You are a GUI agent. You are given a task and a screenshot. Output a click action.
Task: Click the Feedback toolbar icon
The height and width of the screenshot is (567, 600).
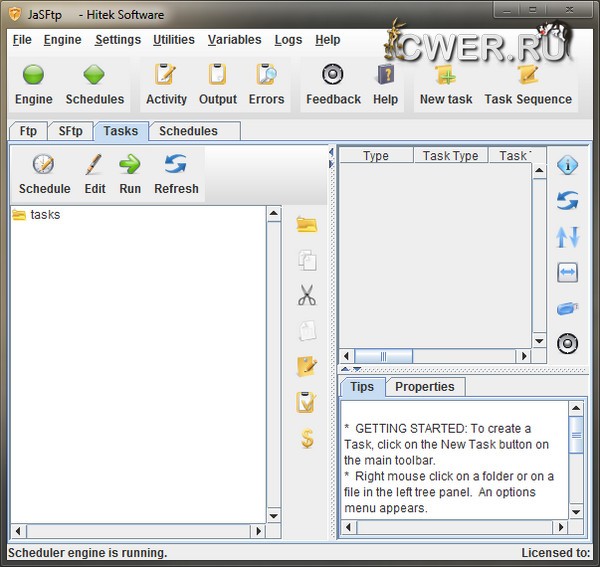tap(333, 74)
